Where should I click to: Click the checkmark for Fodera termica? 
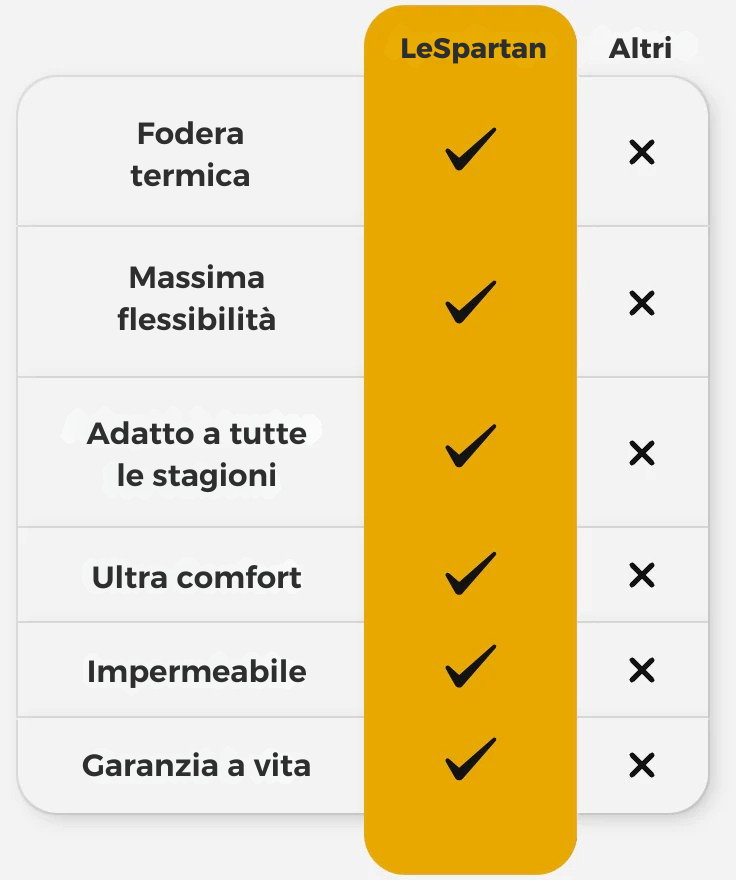(470, 150)
